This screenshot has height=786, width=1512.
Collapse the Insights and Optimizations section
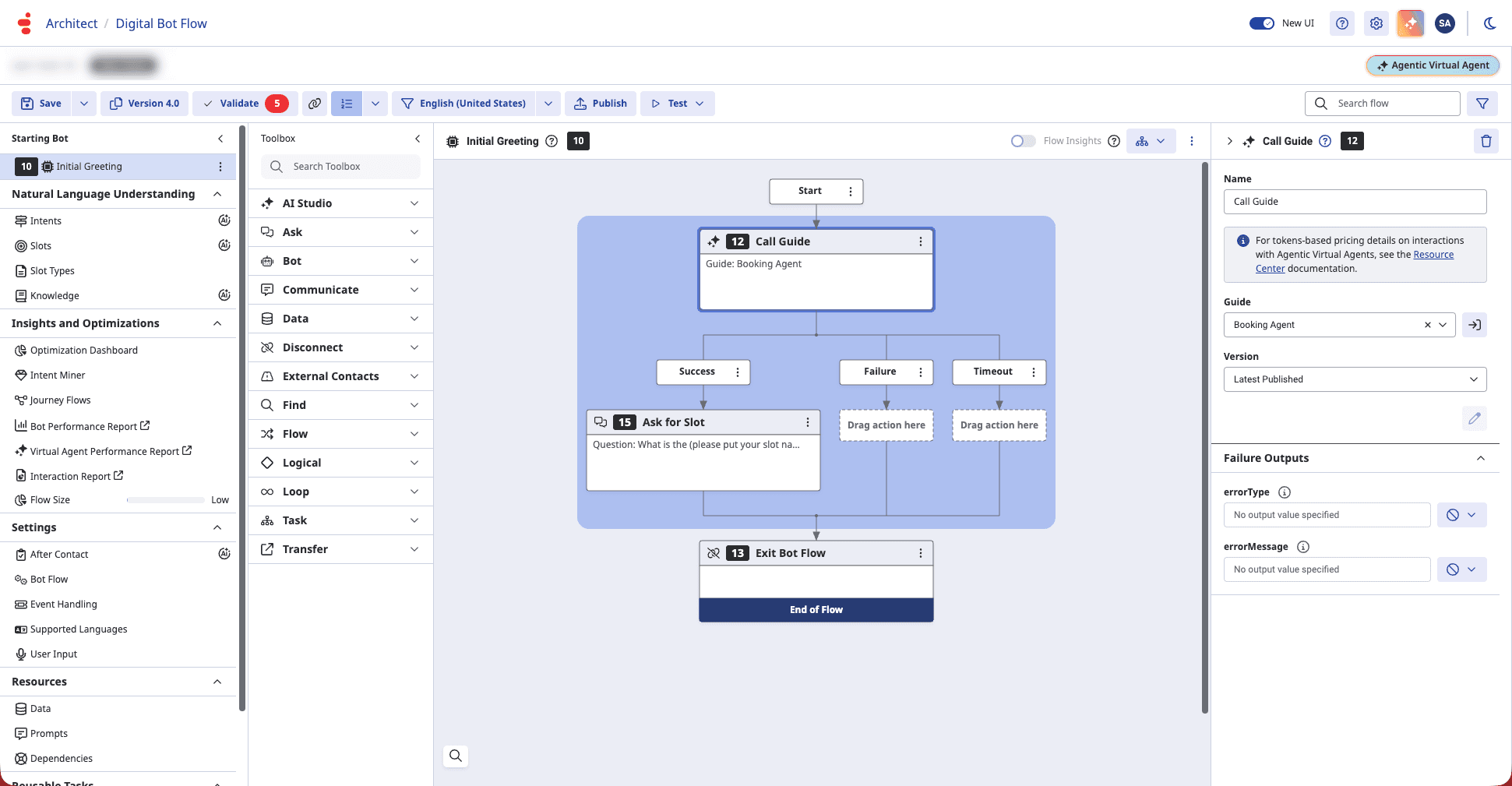[217, 323]
